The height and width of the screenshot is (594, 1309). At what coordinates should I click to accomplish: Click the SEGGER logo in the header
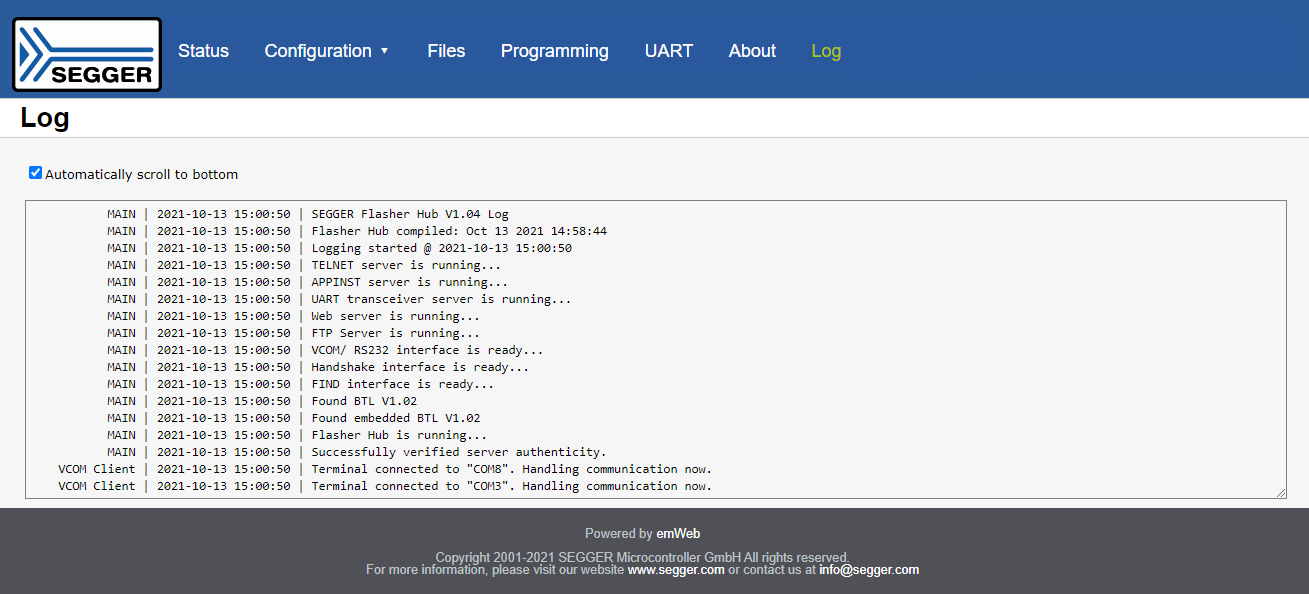(x=87, y=54)
